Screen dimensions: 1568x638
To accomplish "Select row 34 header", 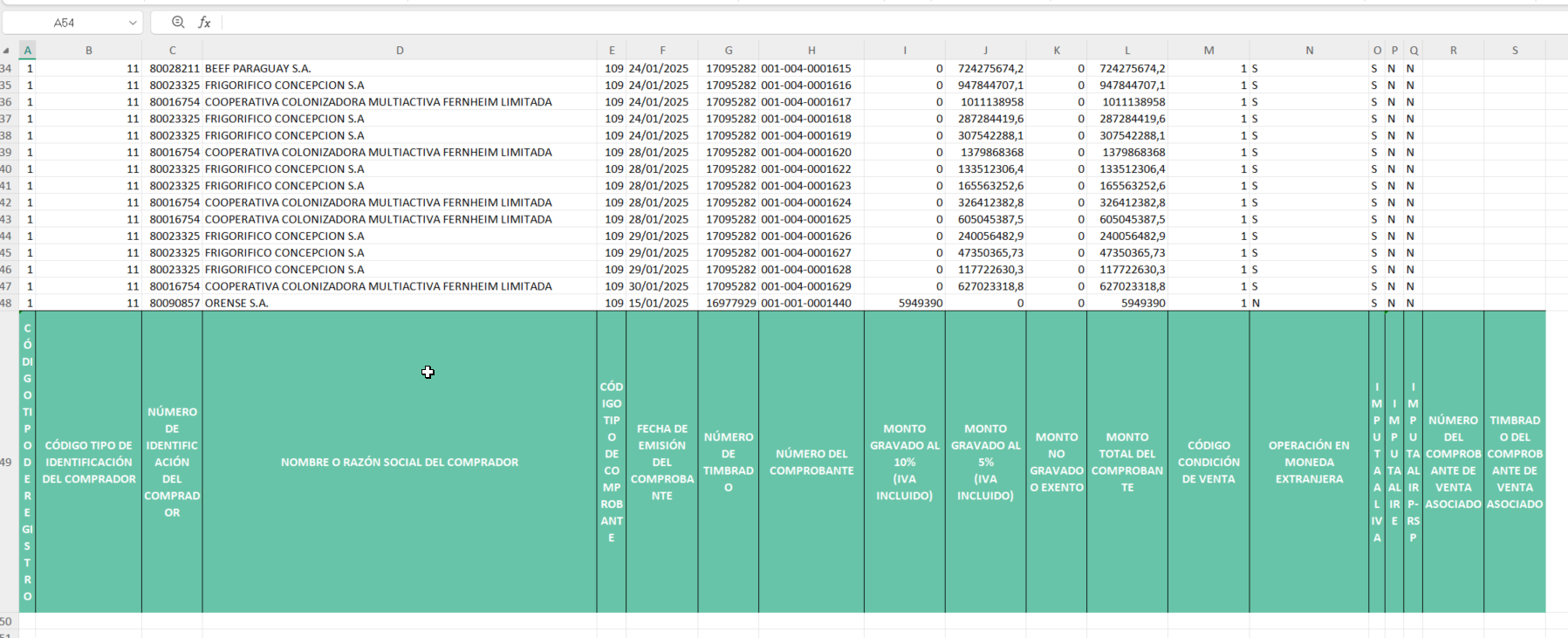I will pos(7,68).
